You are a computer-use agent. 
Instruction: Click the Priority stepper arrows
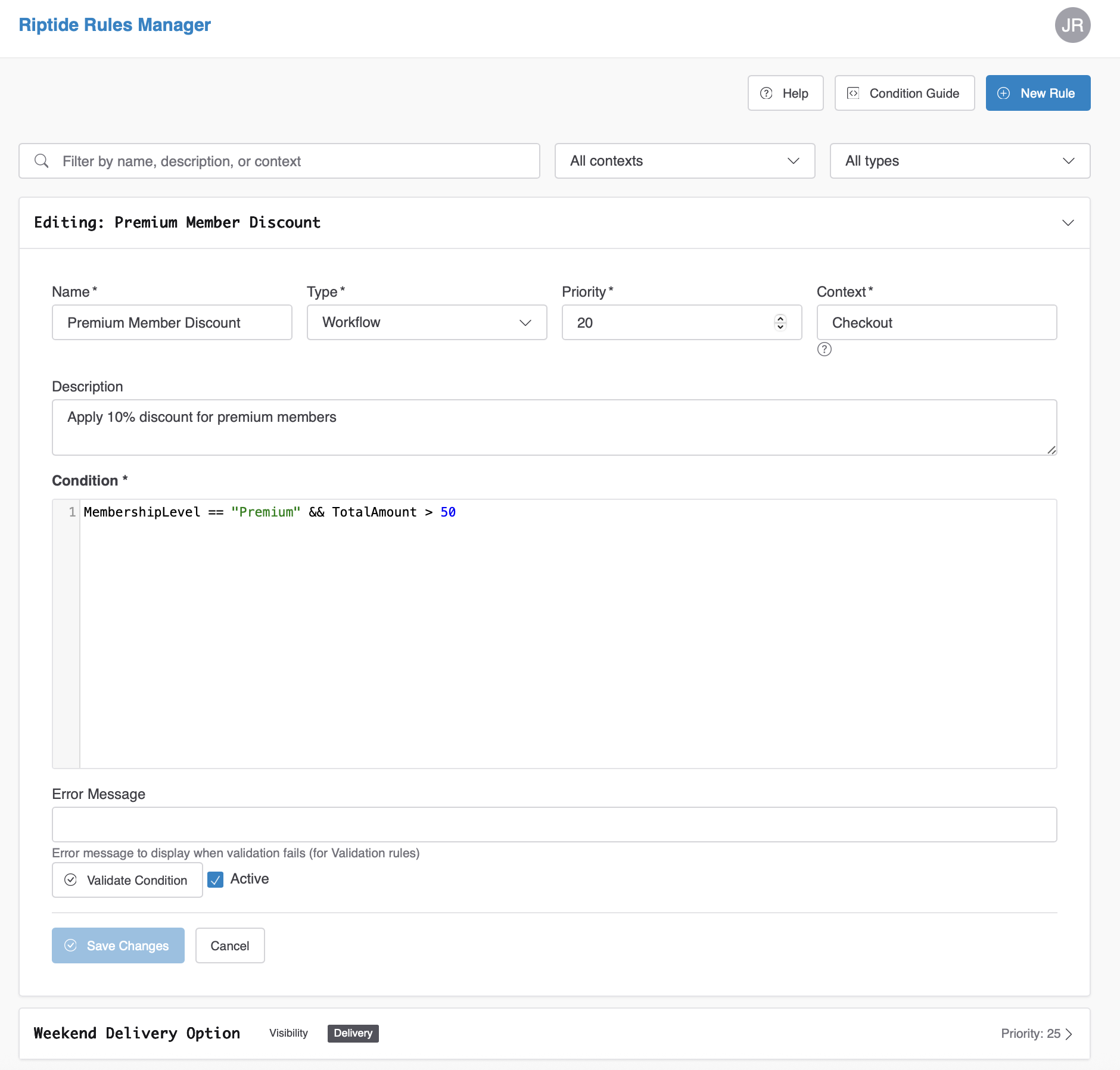click(780, 322)
